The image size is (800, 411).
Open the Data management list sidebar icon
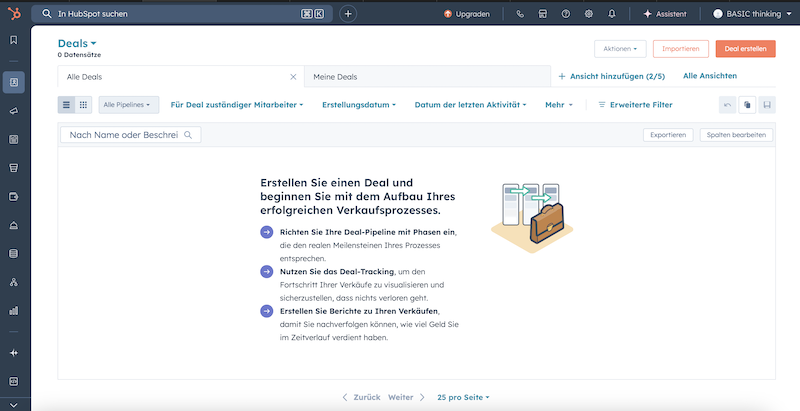click(x=14, y=253)
